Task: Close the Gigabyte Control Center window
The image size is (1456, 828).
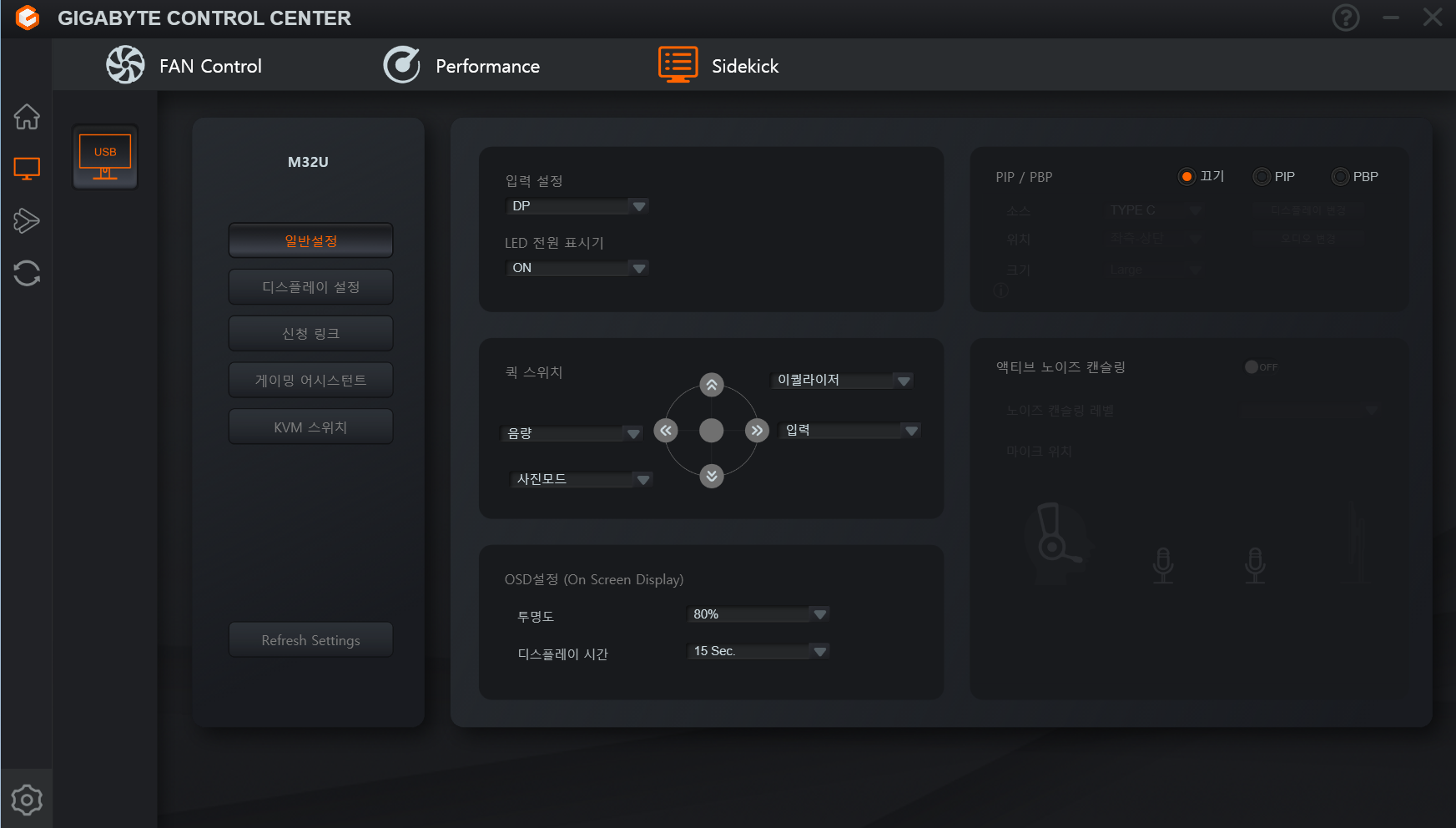Action: tap(1433, 18)
